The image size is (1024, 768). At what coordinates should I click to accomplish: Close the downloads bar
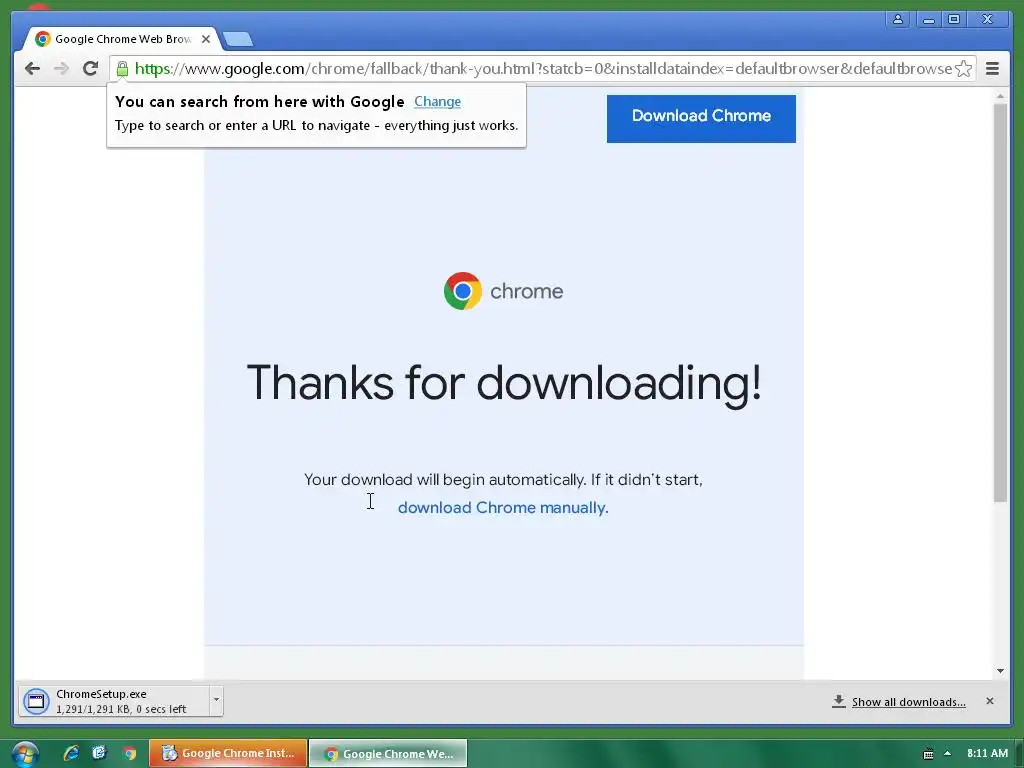(x=989, y=701)
